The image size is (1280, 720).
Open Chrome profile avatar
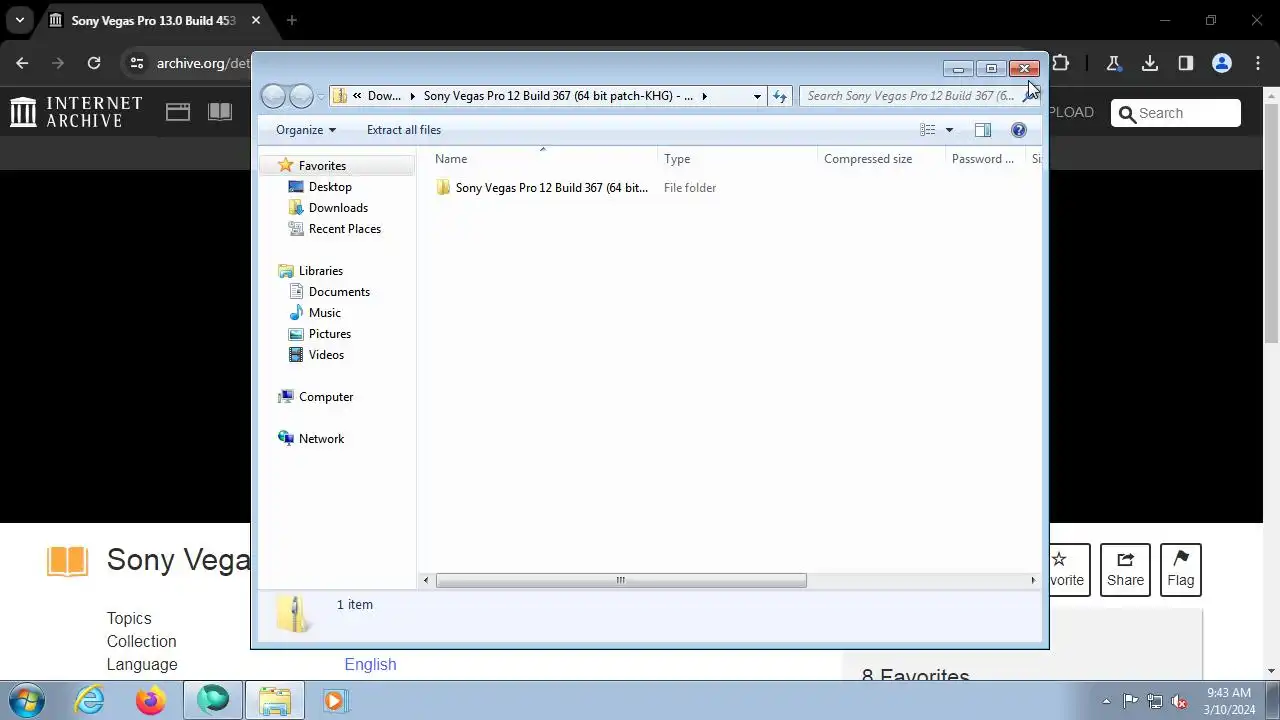point(1222,63)
